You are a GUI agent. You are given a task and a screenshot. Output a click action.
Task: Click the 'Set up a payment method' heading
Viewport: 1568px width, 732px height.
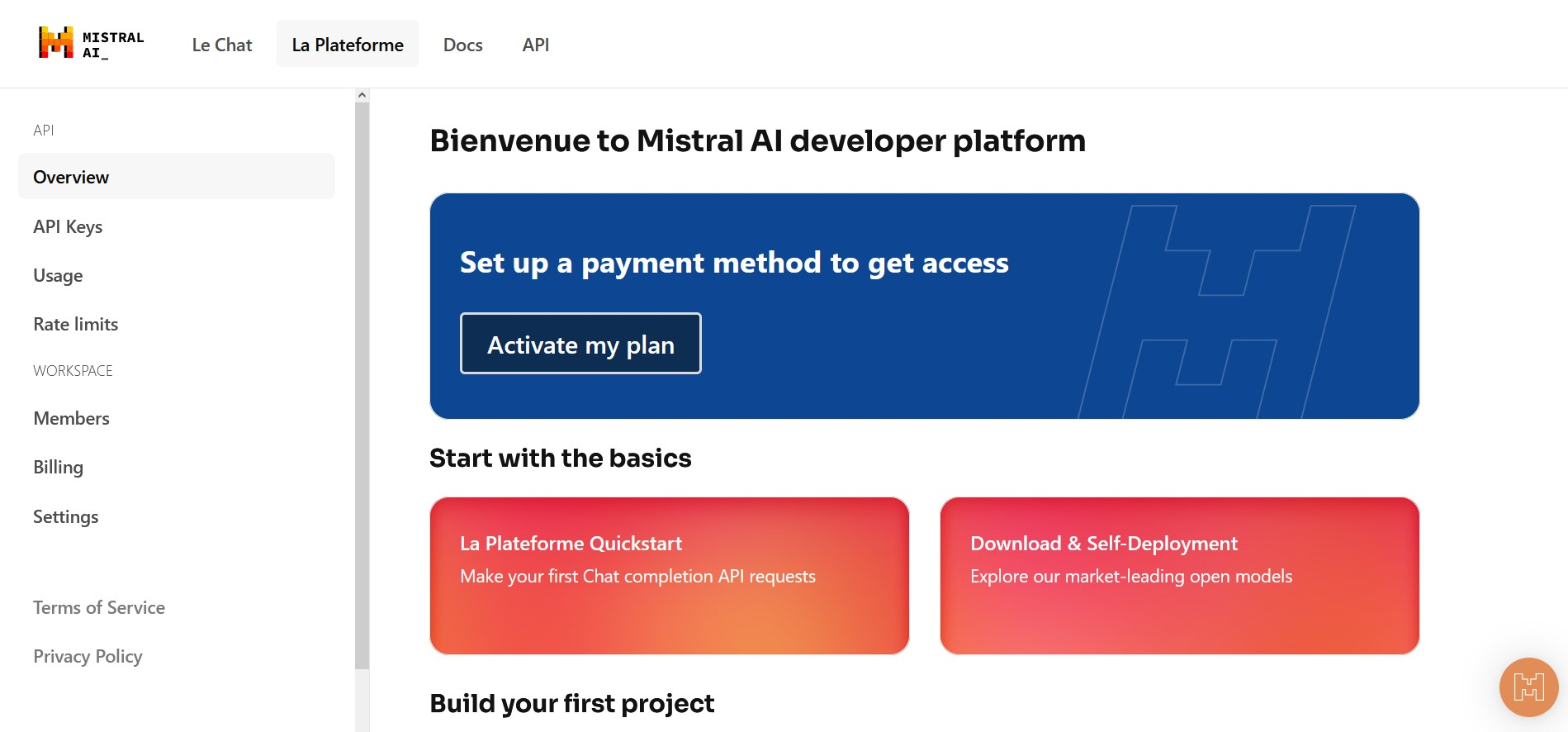(734, 263)
